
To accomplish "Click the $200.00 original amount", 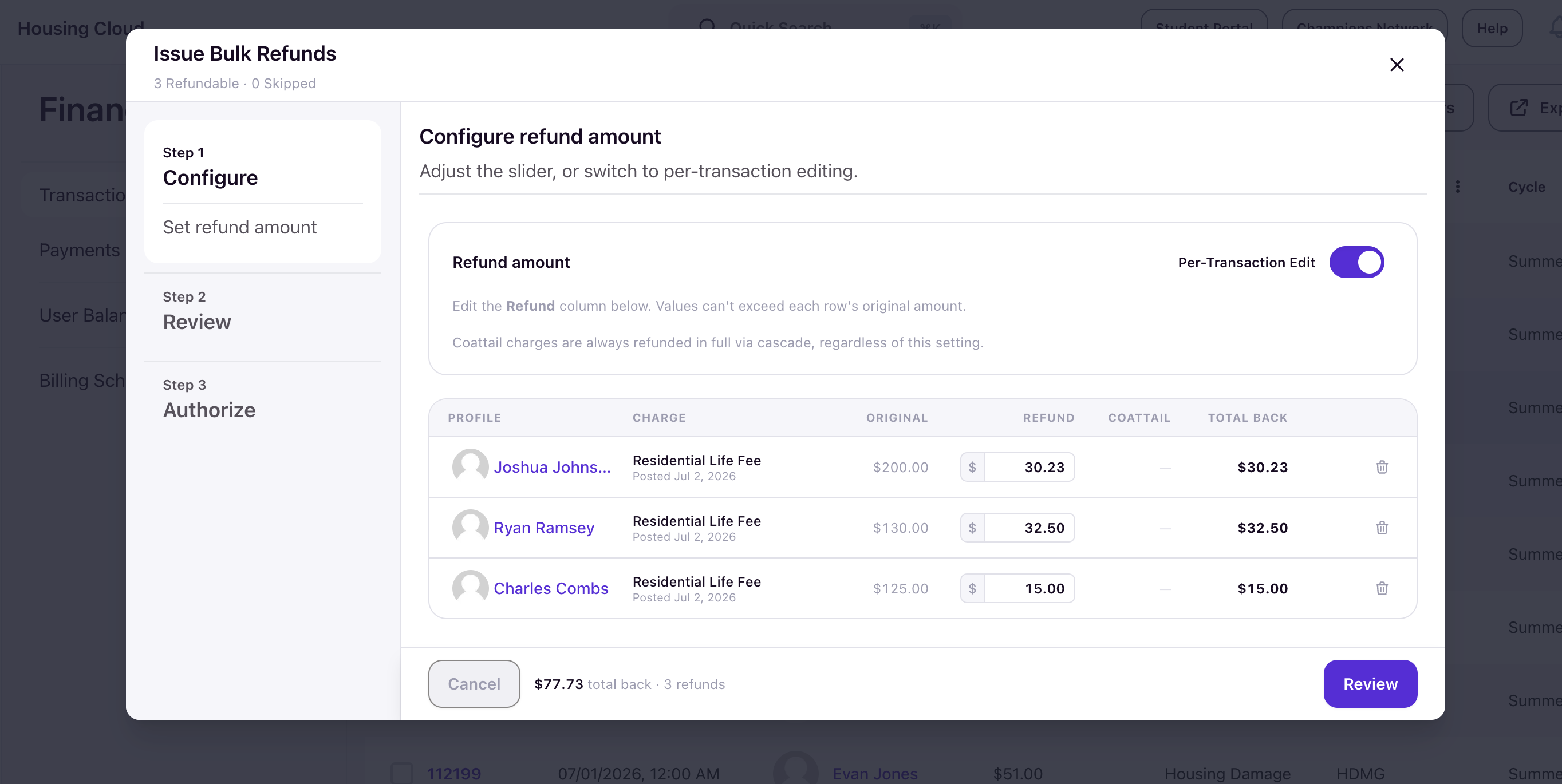I will click(901, 467).
